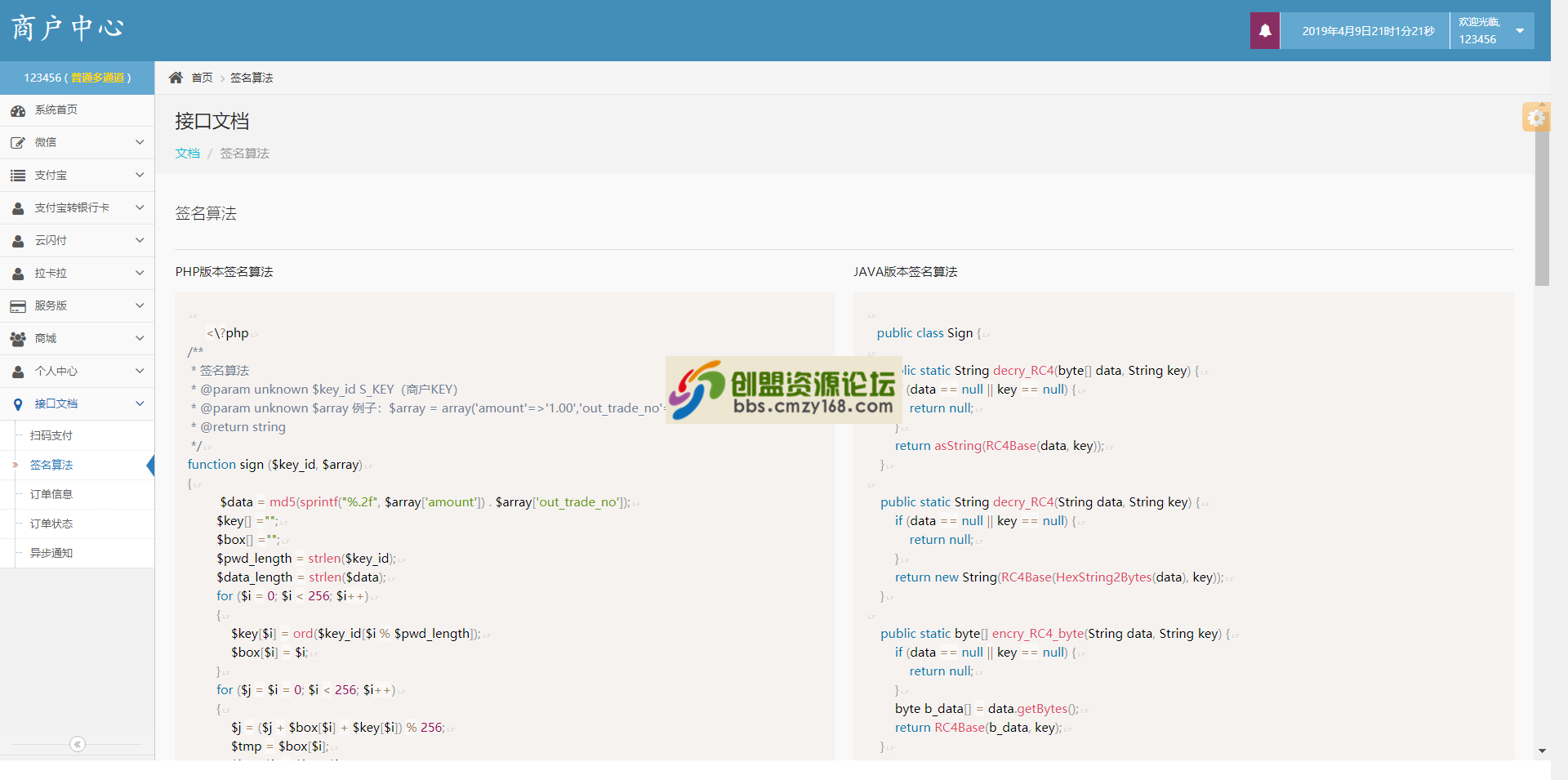Click the 接口文档 location pin icon
The height and width of the screenshot is (780, 1568).
18,404
